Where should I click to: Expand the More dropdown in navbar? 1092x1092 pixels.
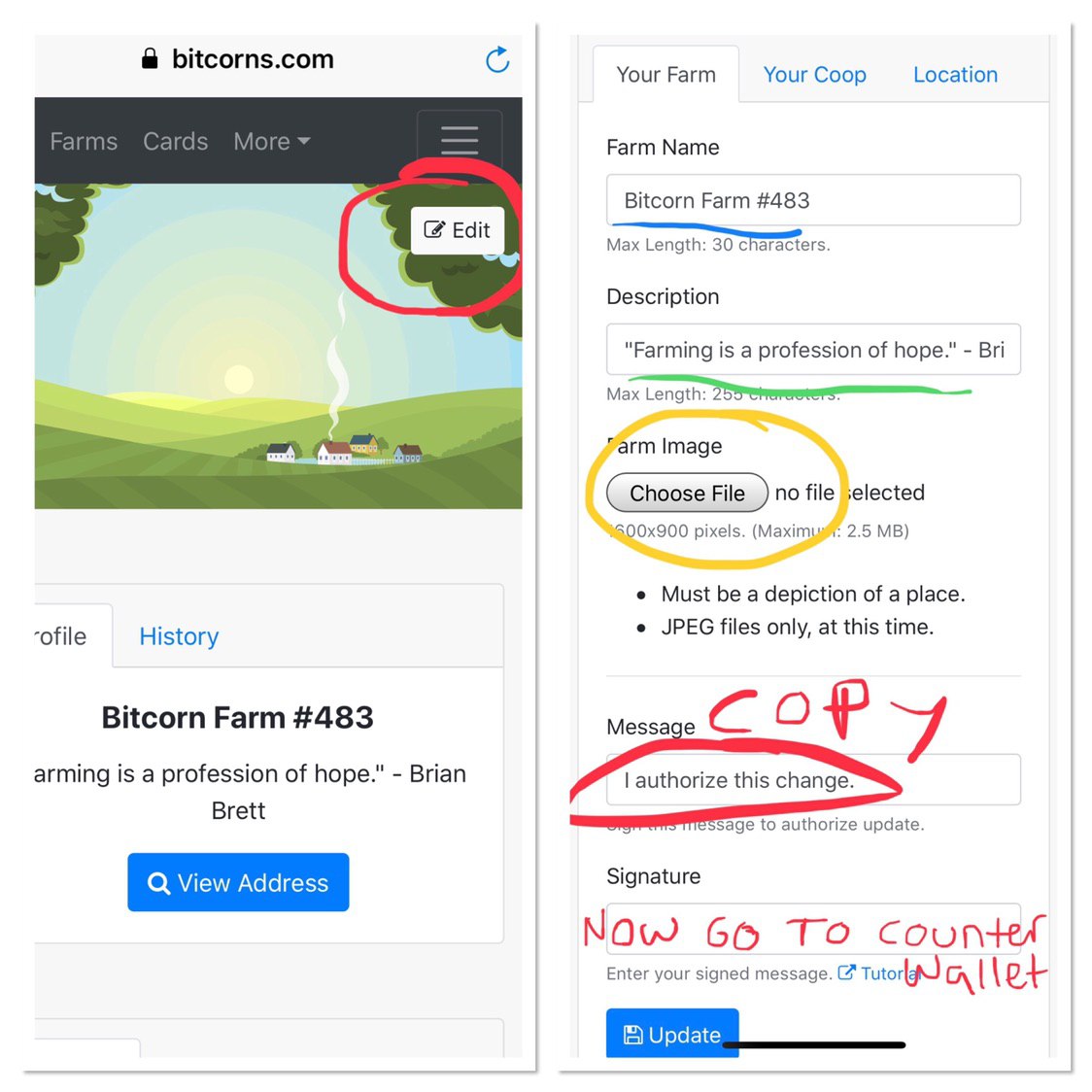click(x=272, y=142)
